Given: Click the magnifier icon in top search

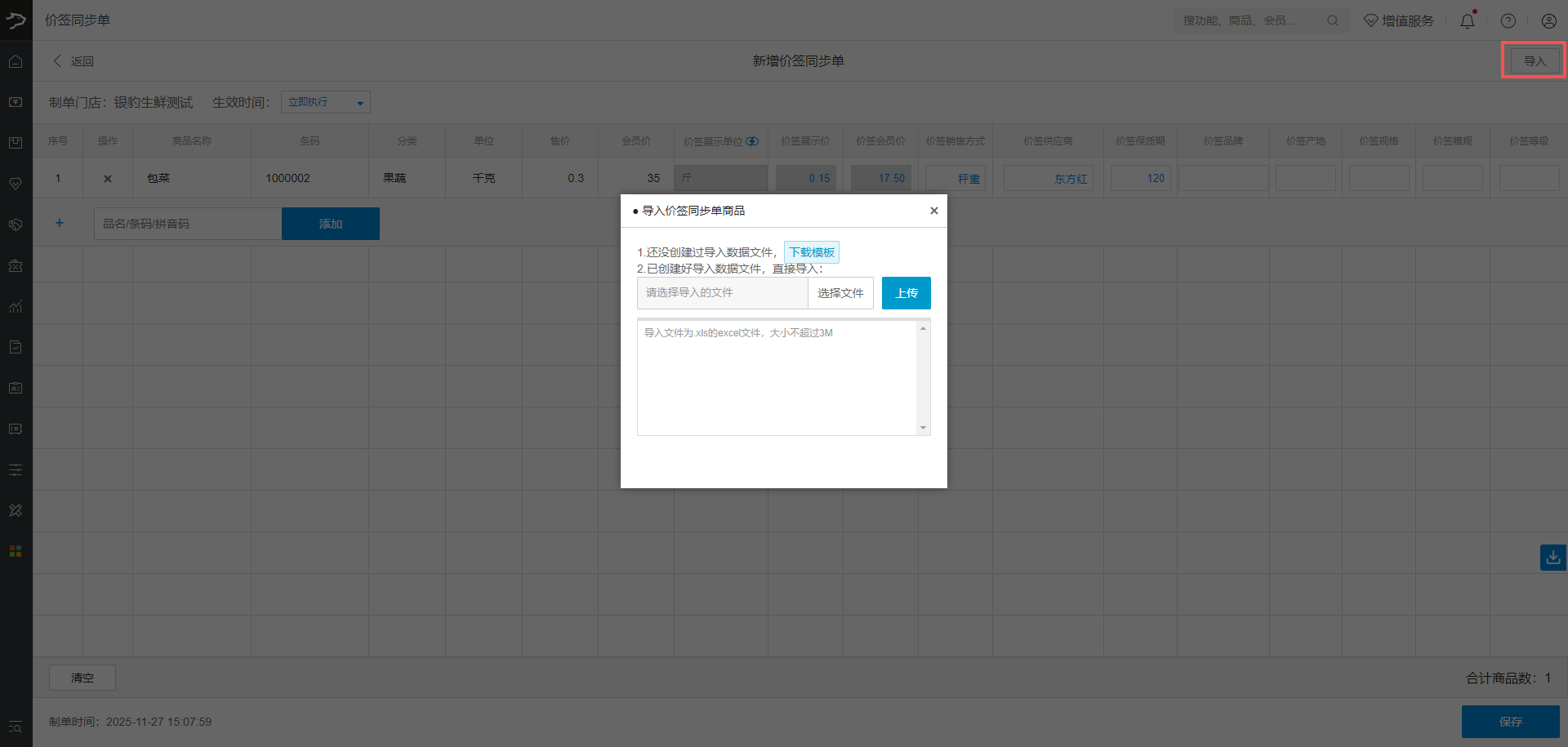Looking at the screenshot, I should 1332,20.
